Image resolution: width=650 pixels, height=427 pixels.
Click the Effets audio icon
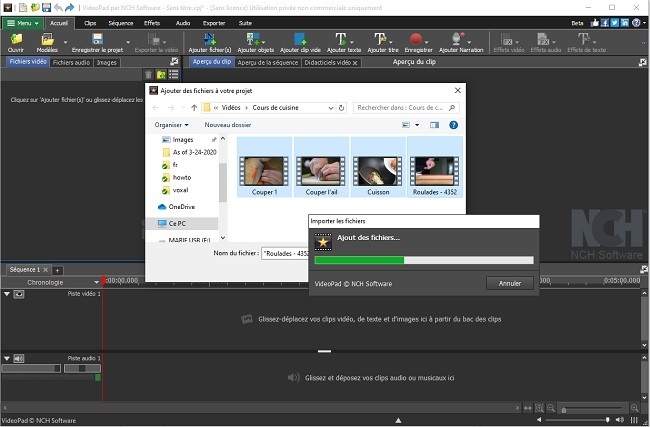[x=543, y=39]
